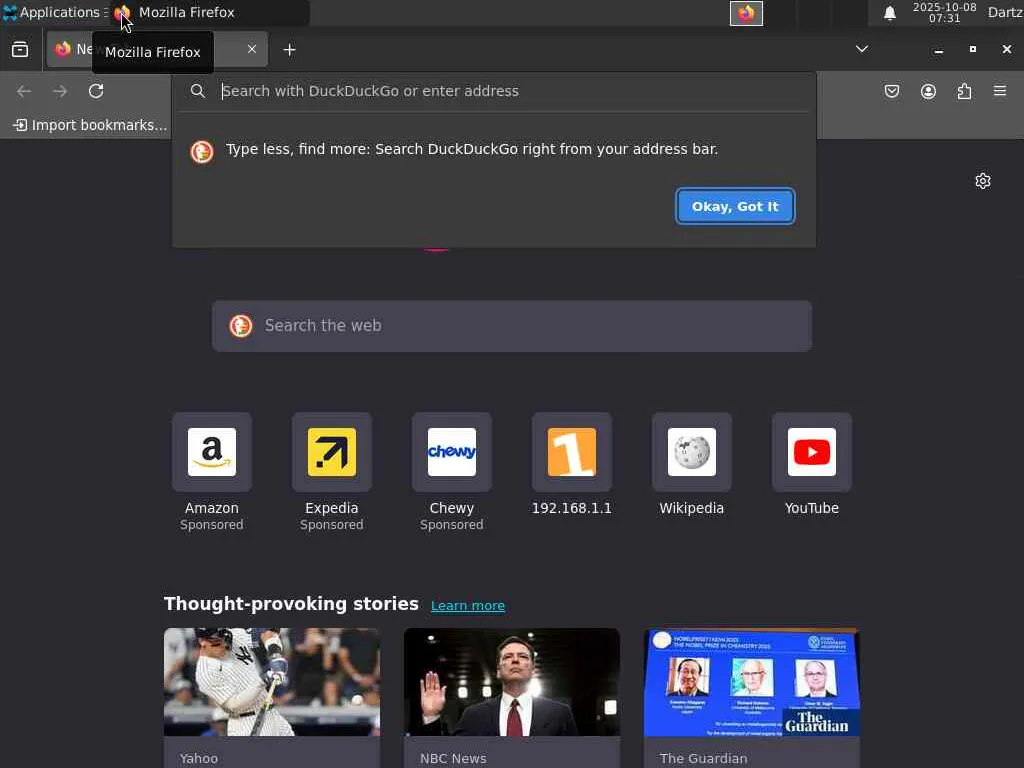The height and width of the screenshot is (768, 1024).
Task: Click the Firefox workspace icon in panel
Action: point(746,13)
